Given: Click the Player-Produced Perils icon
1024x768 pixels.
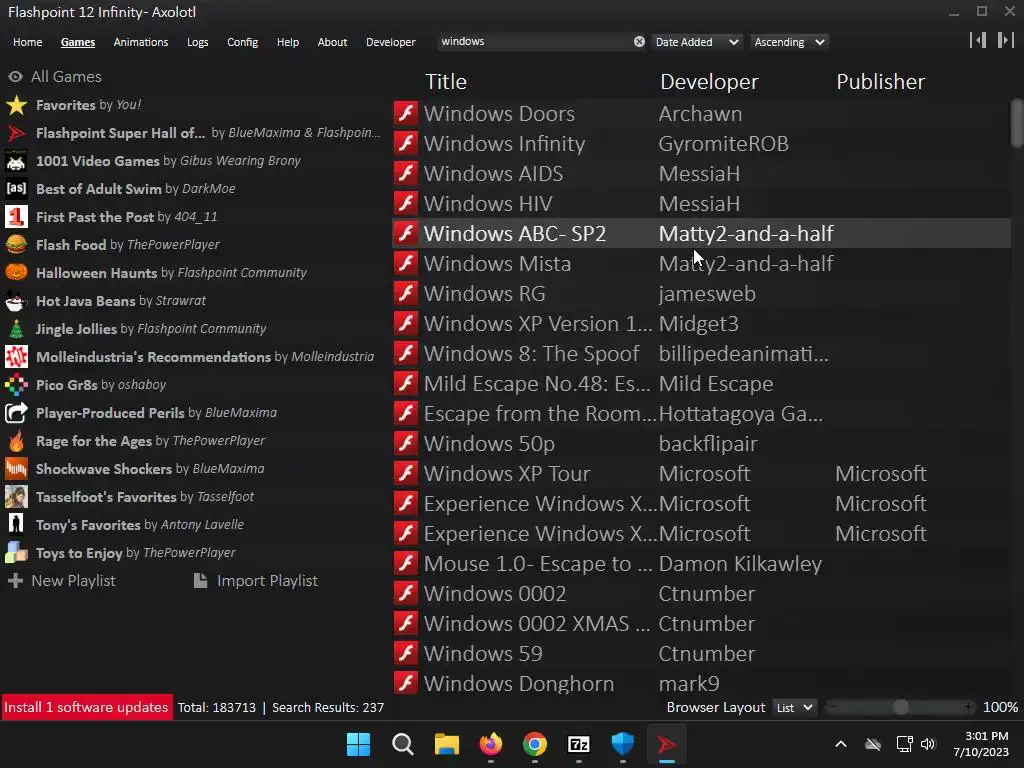Looking at the screenshot, I should pyautogui.click(x=16, y=413).
